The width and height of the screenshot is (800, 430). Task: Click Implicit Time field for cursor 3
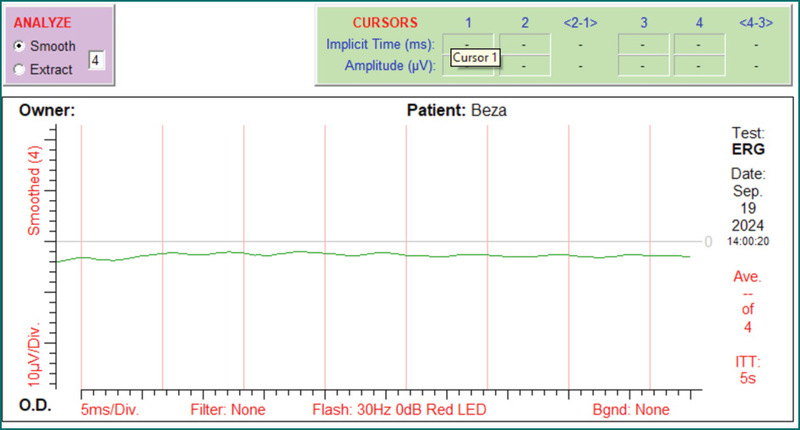click(x=644, y=44)
